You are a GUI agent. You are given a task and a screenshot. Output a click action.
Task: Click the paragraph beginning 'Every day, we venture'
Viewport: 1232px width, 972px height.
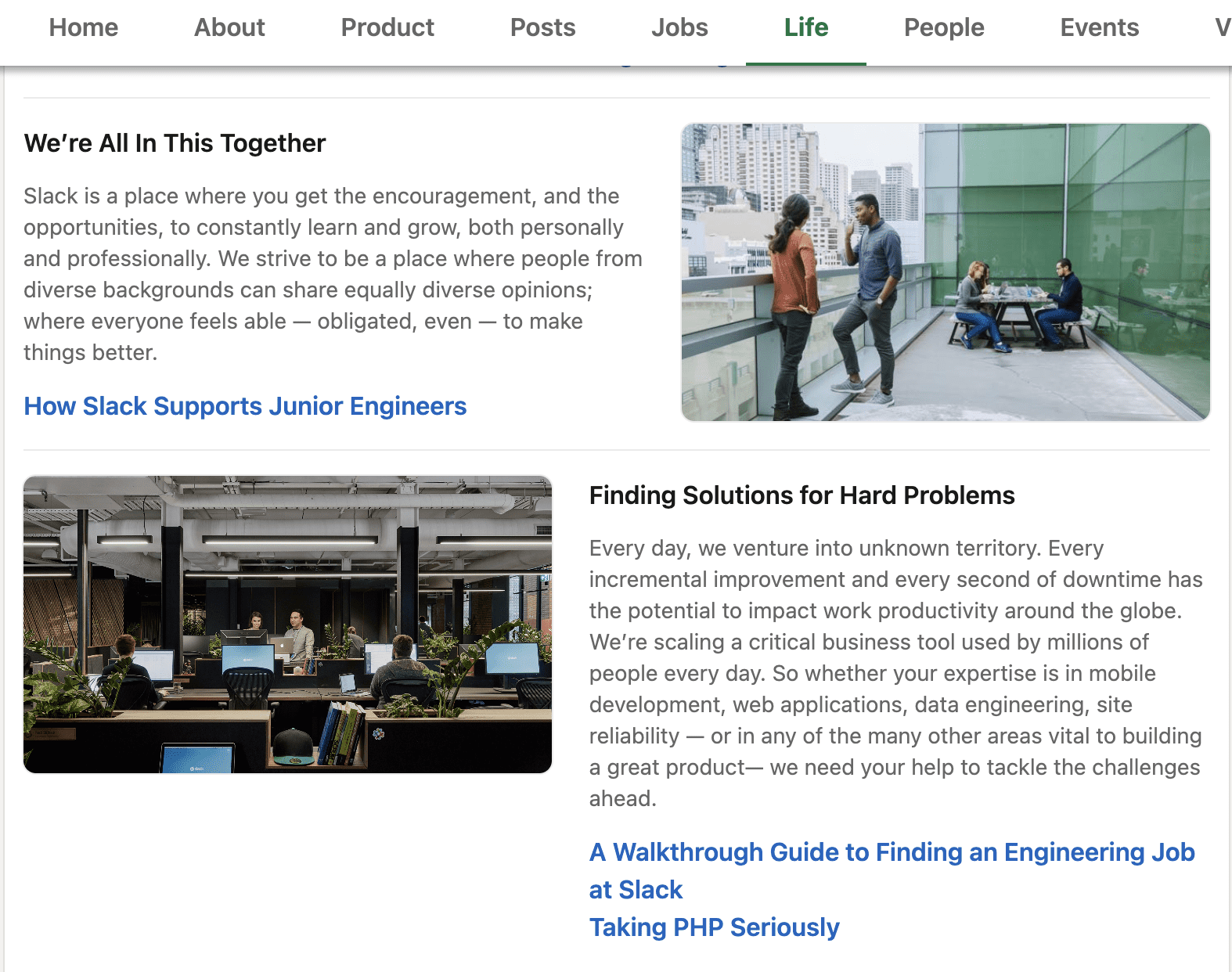[x=895, y=673]
